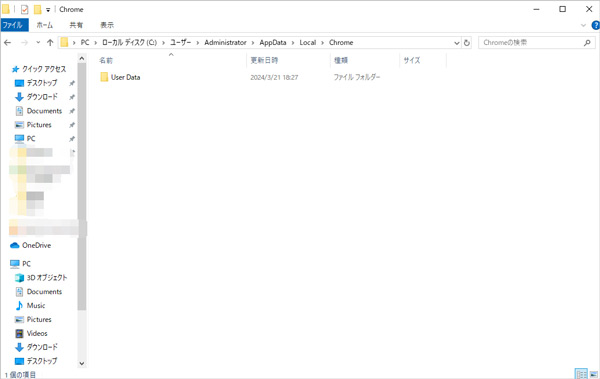
Task: Expand the ribbon with the chevron
Action: 583,25
